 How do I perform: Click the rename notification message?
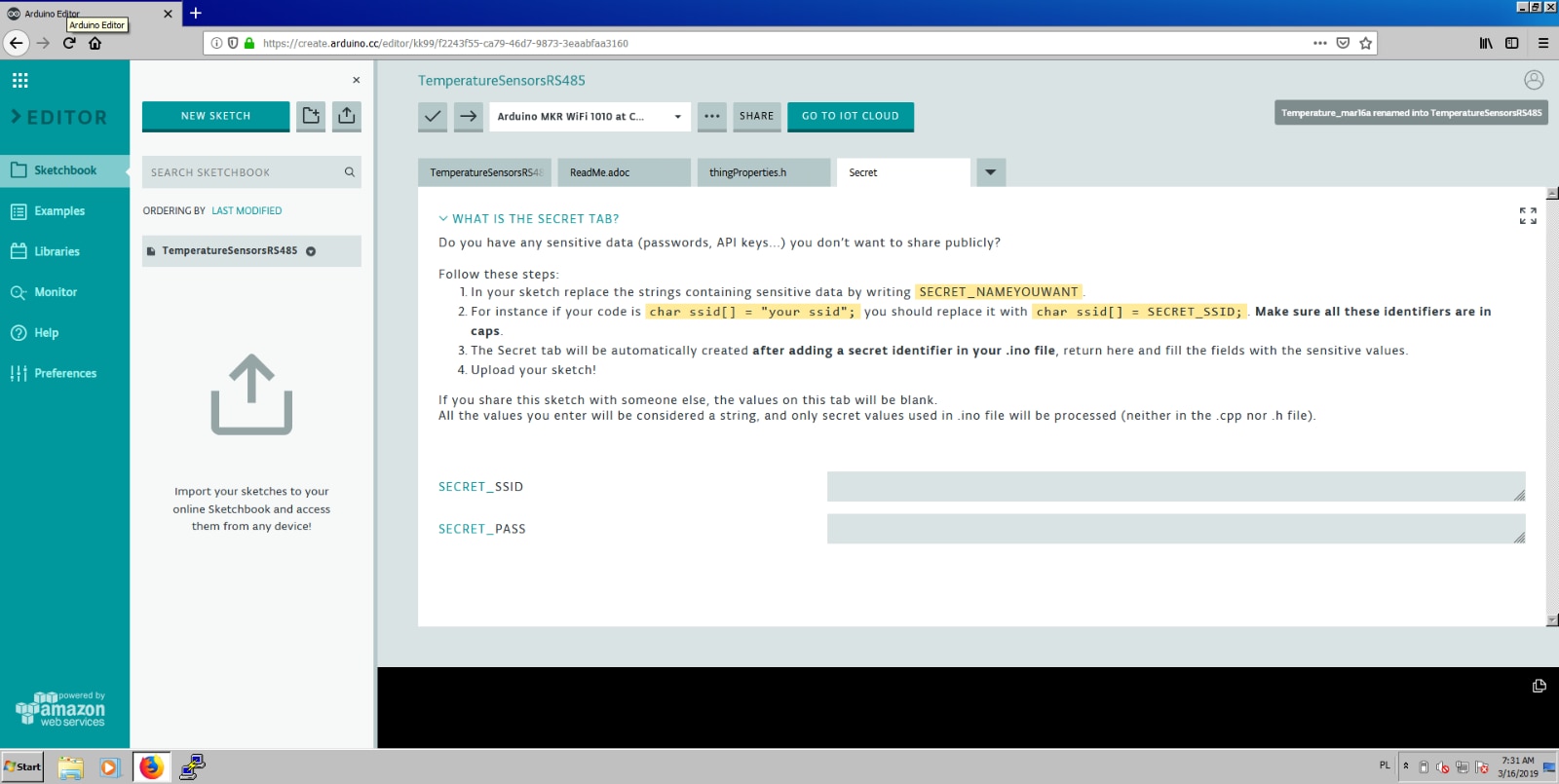1411,113
